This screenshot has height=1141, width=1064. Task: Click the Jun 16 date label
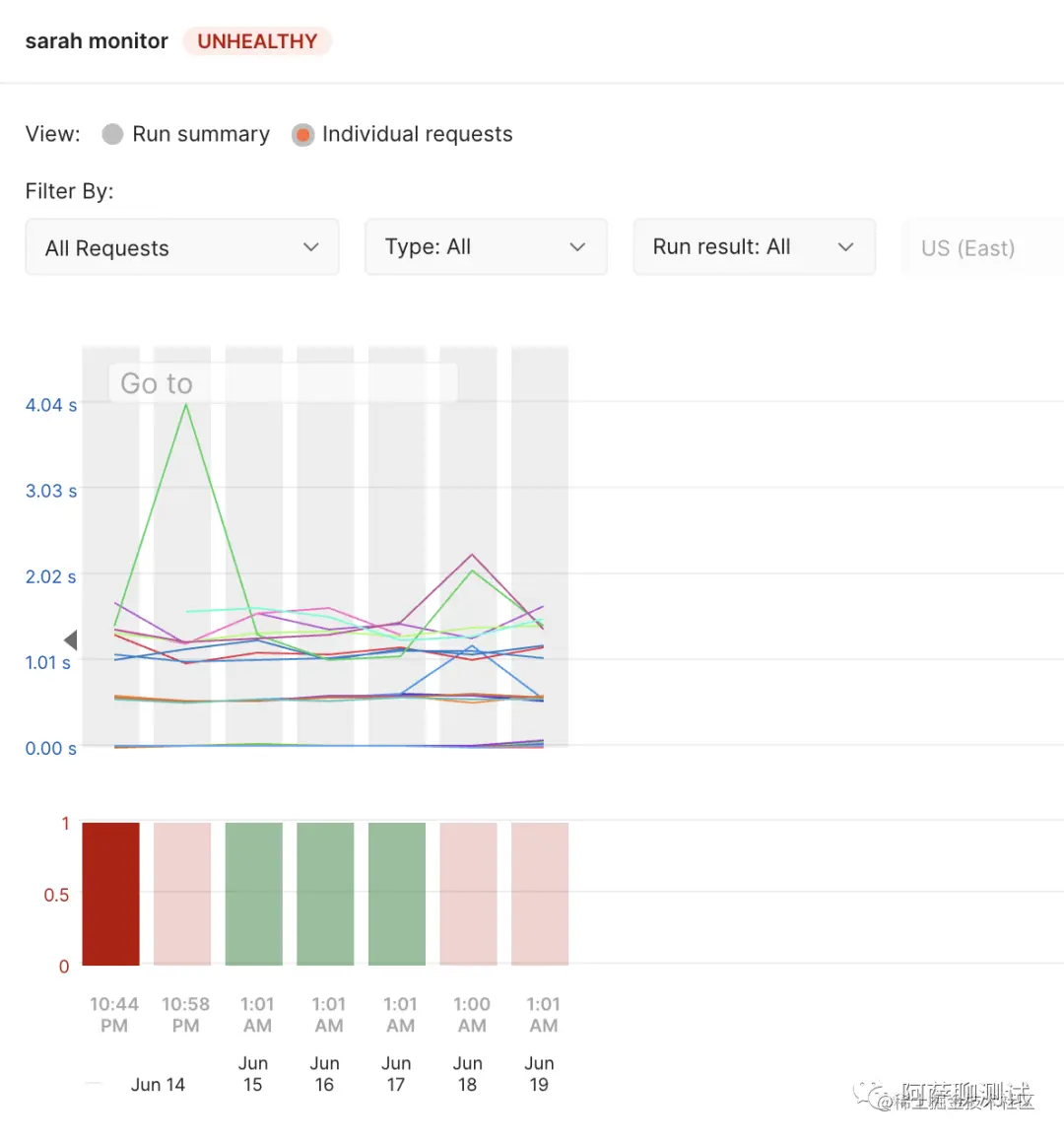(x=324, y=1074)
